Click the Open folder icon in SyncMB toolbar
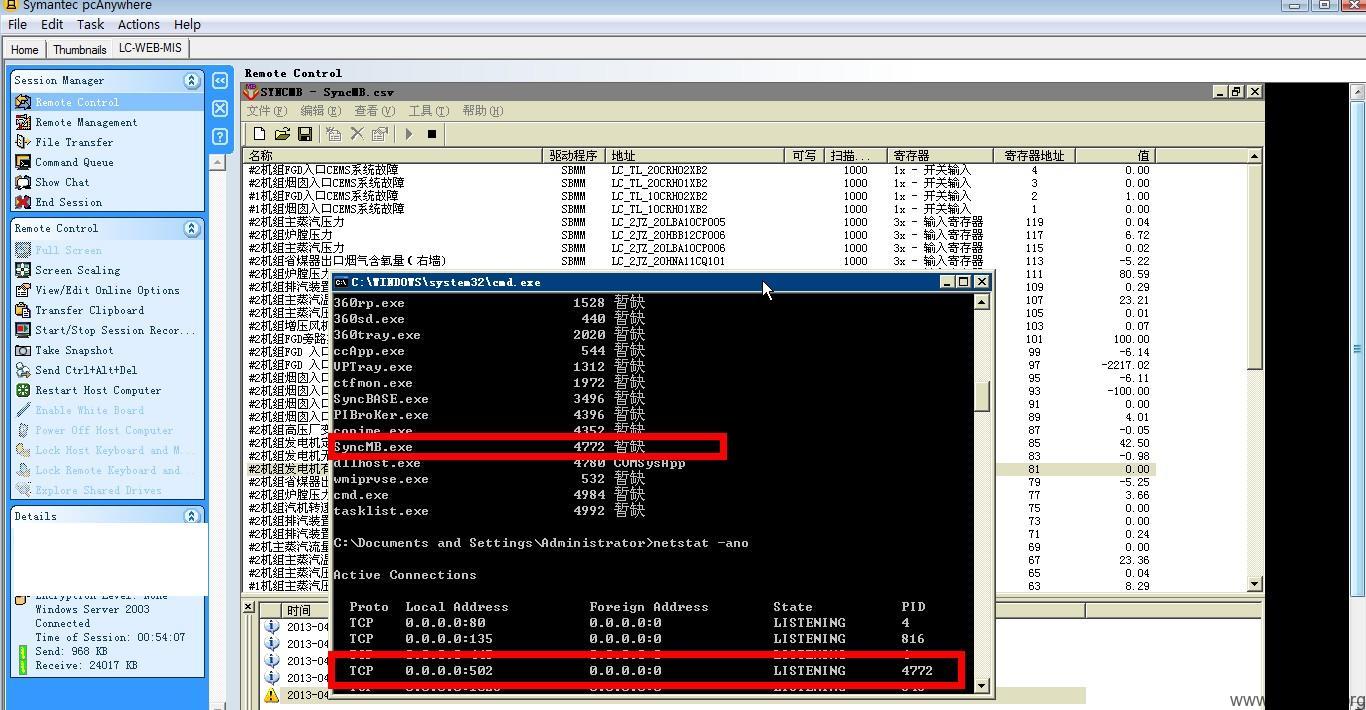Screen dimensions: 1366x710 tap(282, 134)
